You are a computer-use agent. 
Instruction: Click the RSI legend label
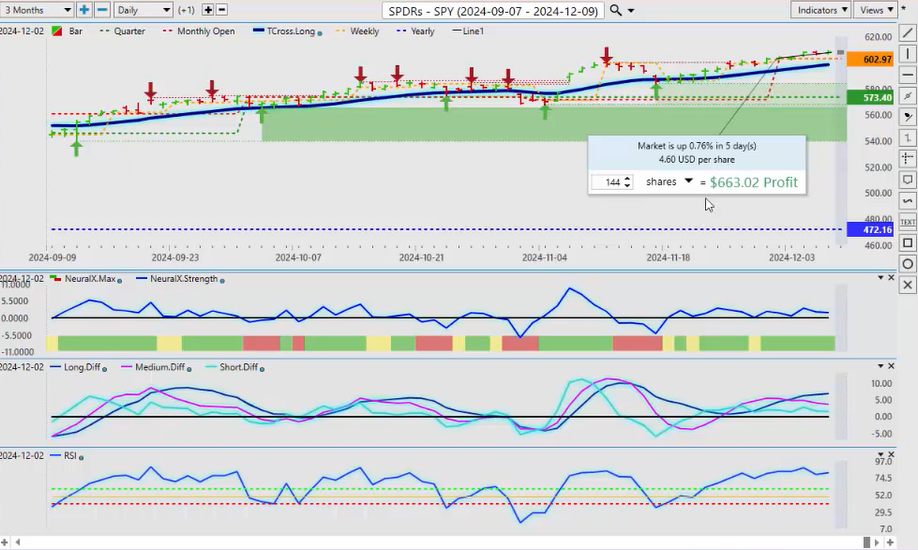coord(70,455)
